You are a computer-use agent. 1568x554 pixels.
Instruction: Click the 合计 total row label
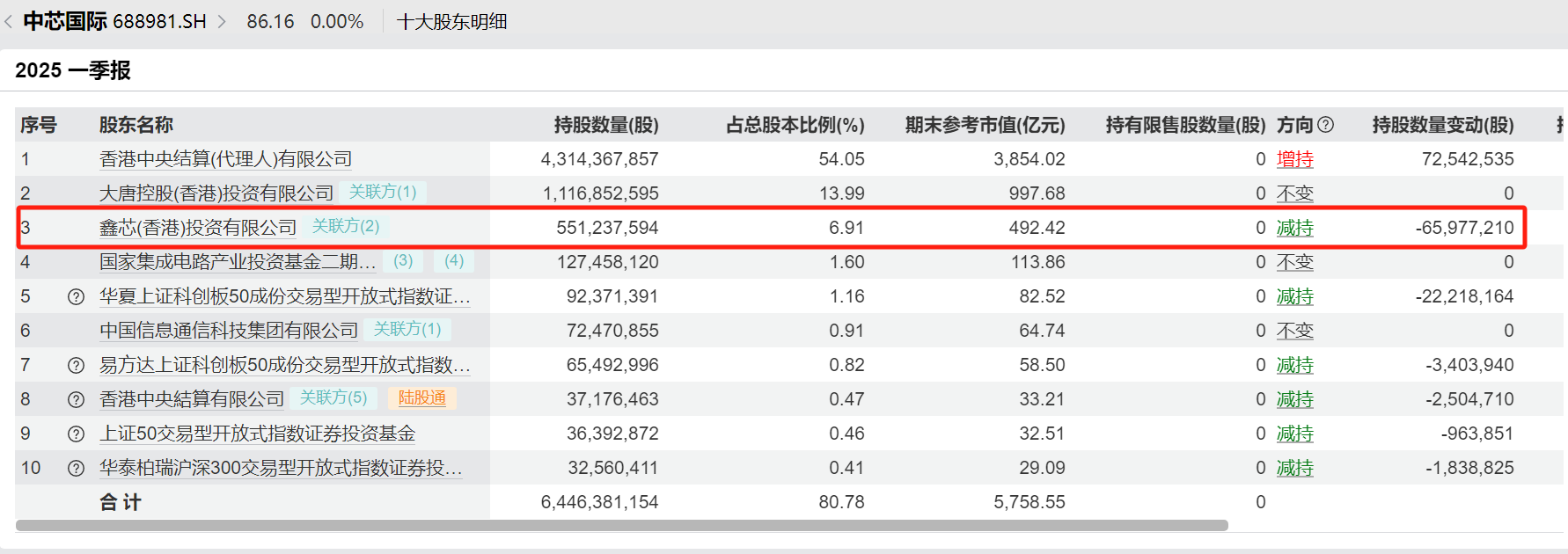click(121, 502)
